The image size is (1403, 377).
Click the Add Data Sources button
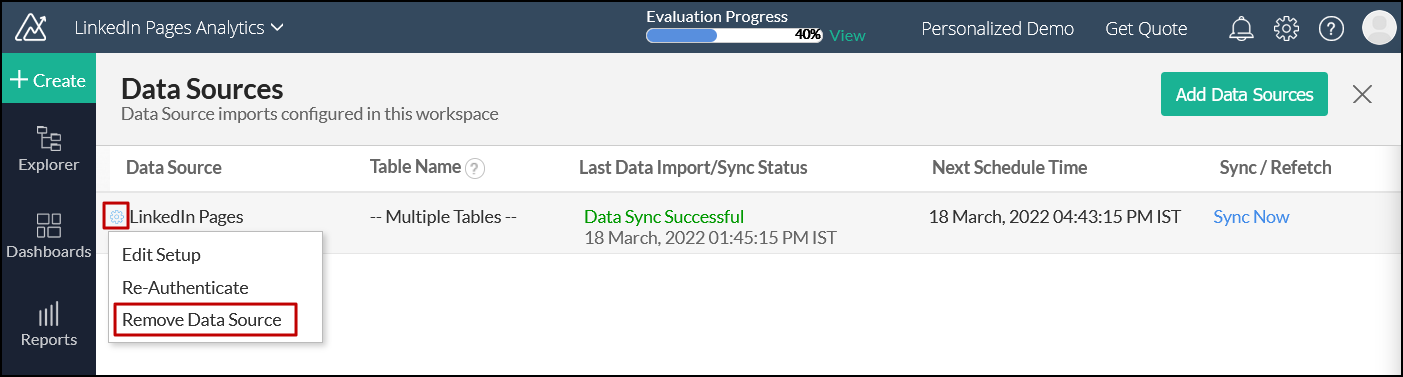tap(1244, 95)
